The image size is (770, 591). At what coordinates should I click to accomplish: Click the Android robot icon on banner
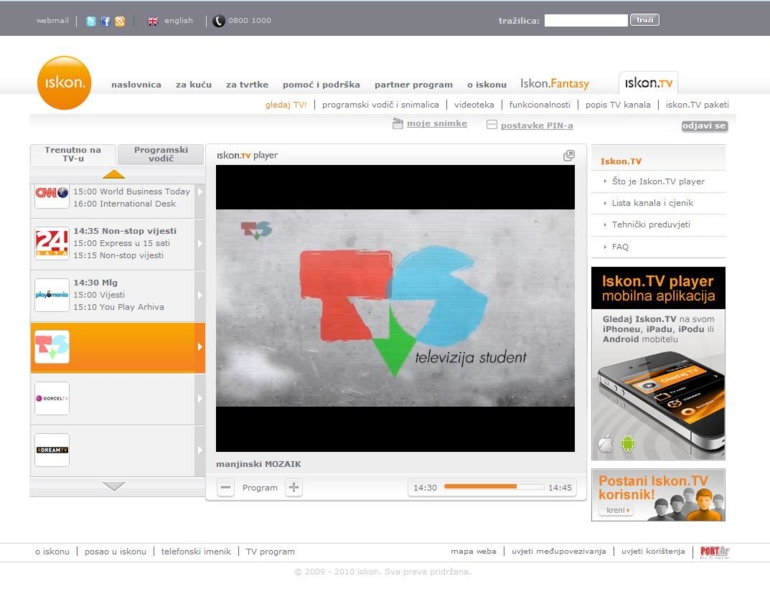click(628, 444)
